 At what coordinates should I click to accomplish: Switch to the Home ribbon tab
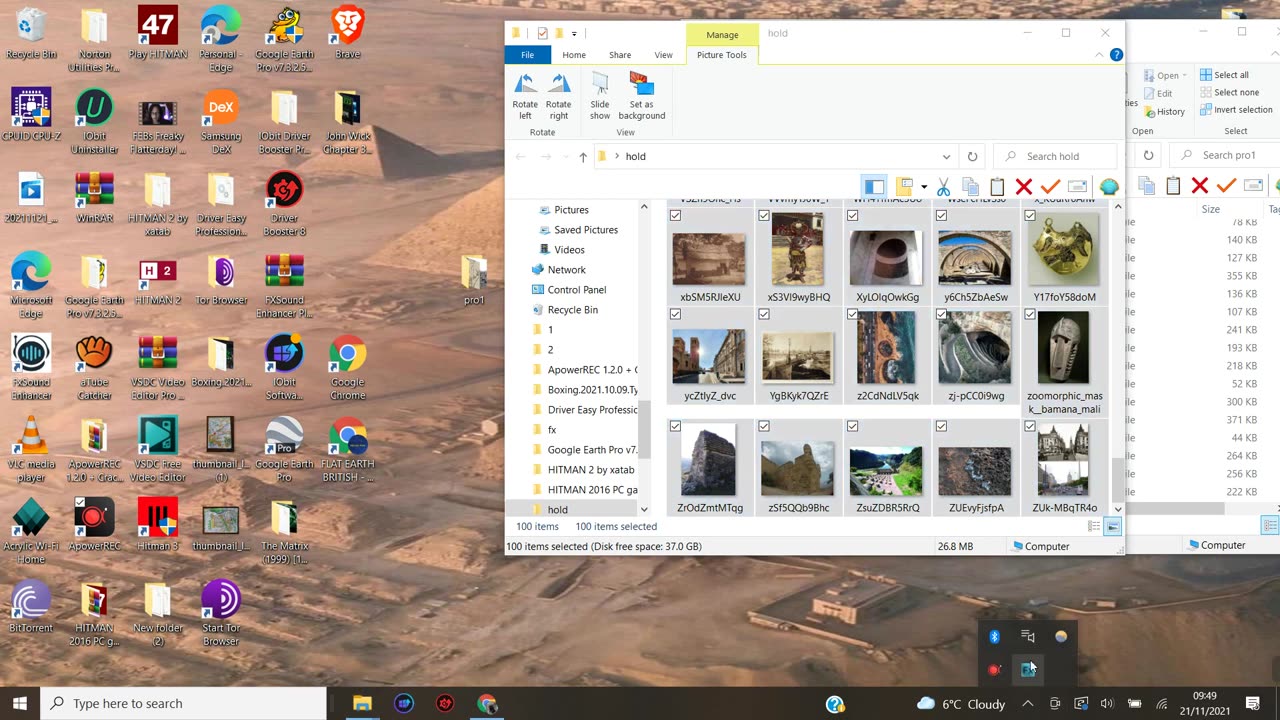(574, 55)
